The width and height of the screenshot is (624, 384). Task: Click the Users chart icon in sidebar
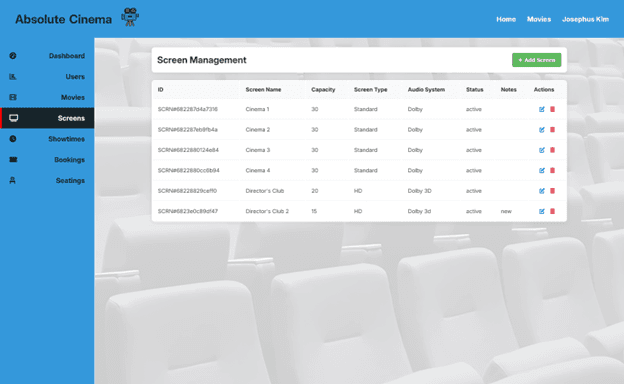13,76
